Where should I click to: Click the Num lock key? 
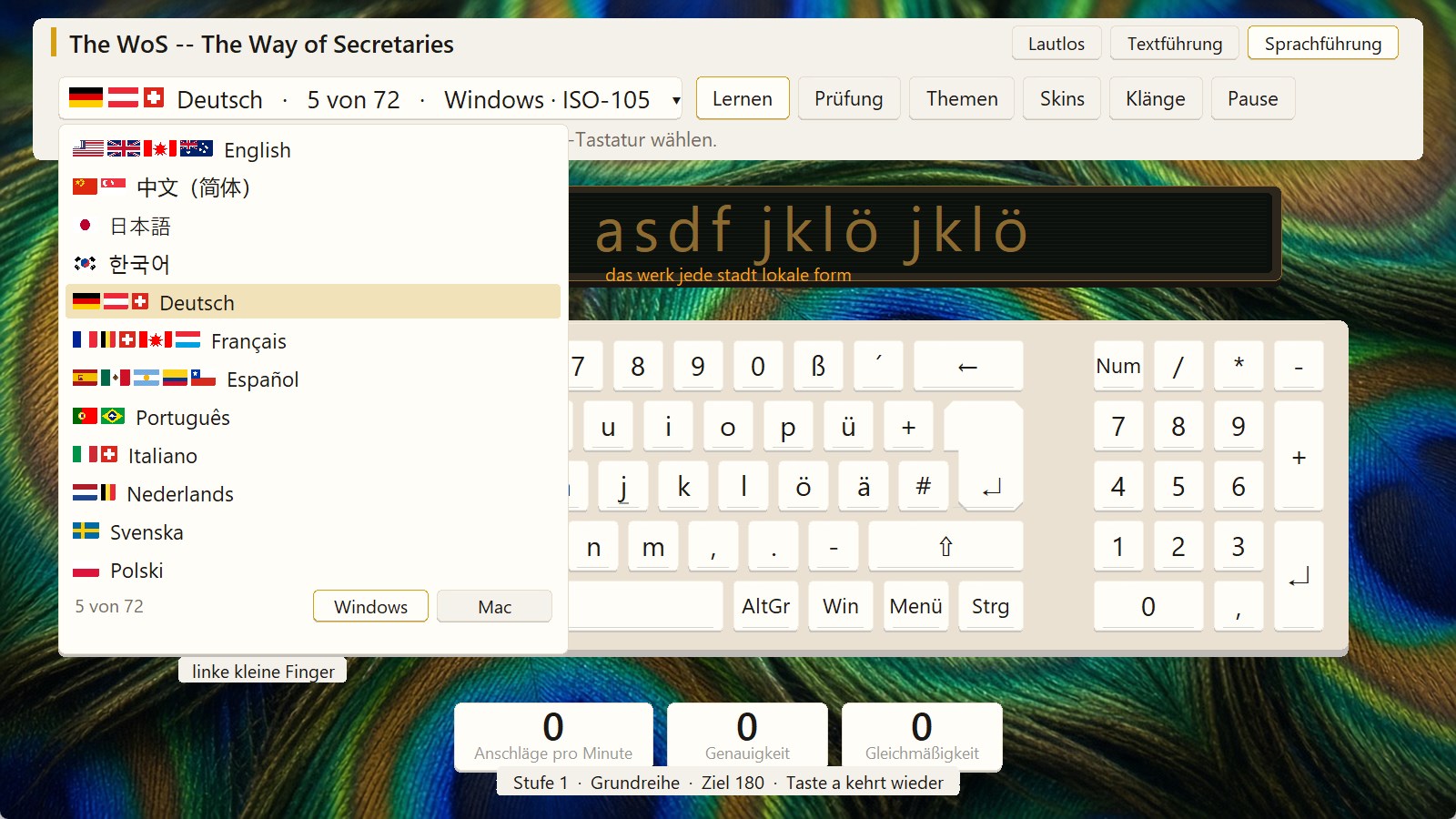click(1118, 366)
